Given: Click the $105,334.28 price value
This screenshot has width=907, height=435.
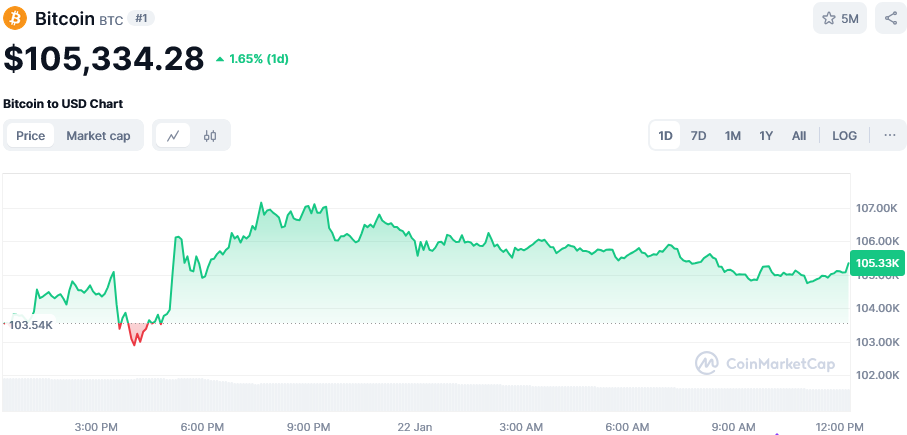Looking at the screenshot, I should click(x=104, y=59).
